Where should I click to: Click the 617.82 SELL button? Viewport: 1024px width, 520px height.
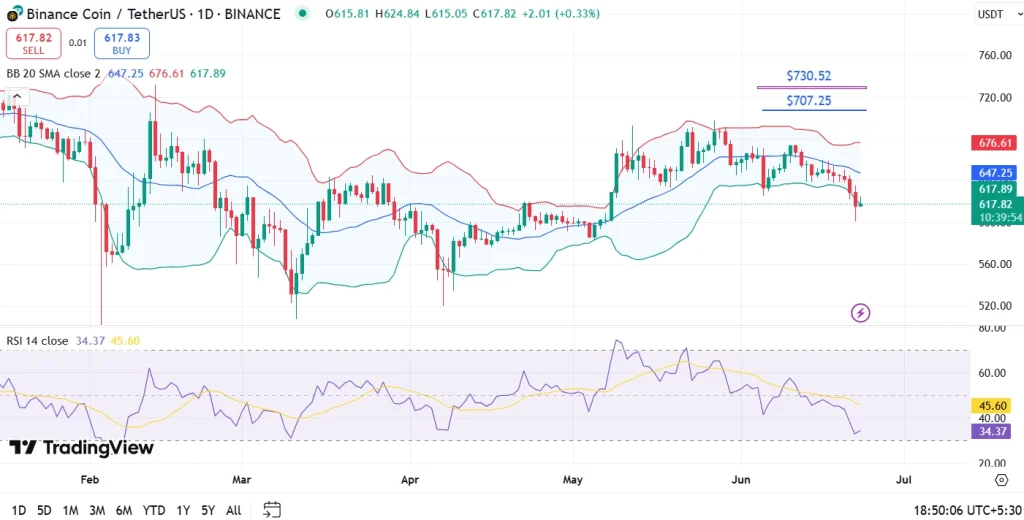[33, 44]
